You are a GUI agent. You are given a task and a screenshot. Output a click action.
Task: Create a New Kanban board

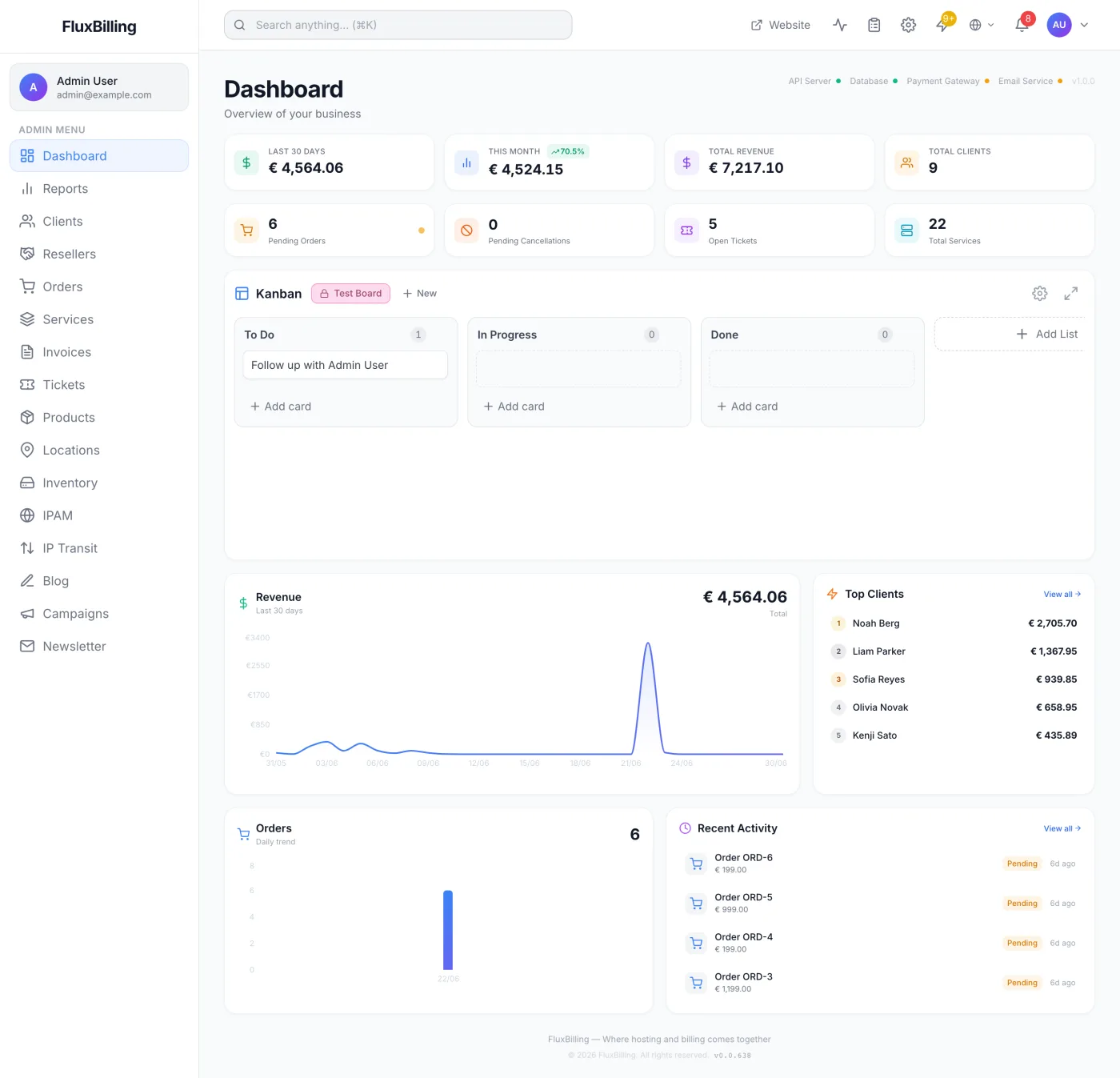420,294
